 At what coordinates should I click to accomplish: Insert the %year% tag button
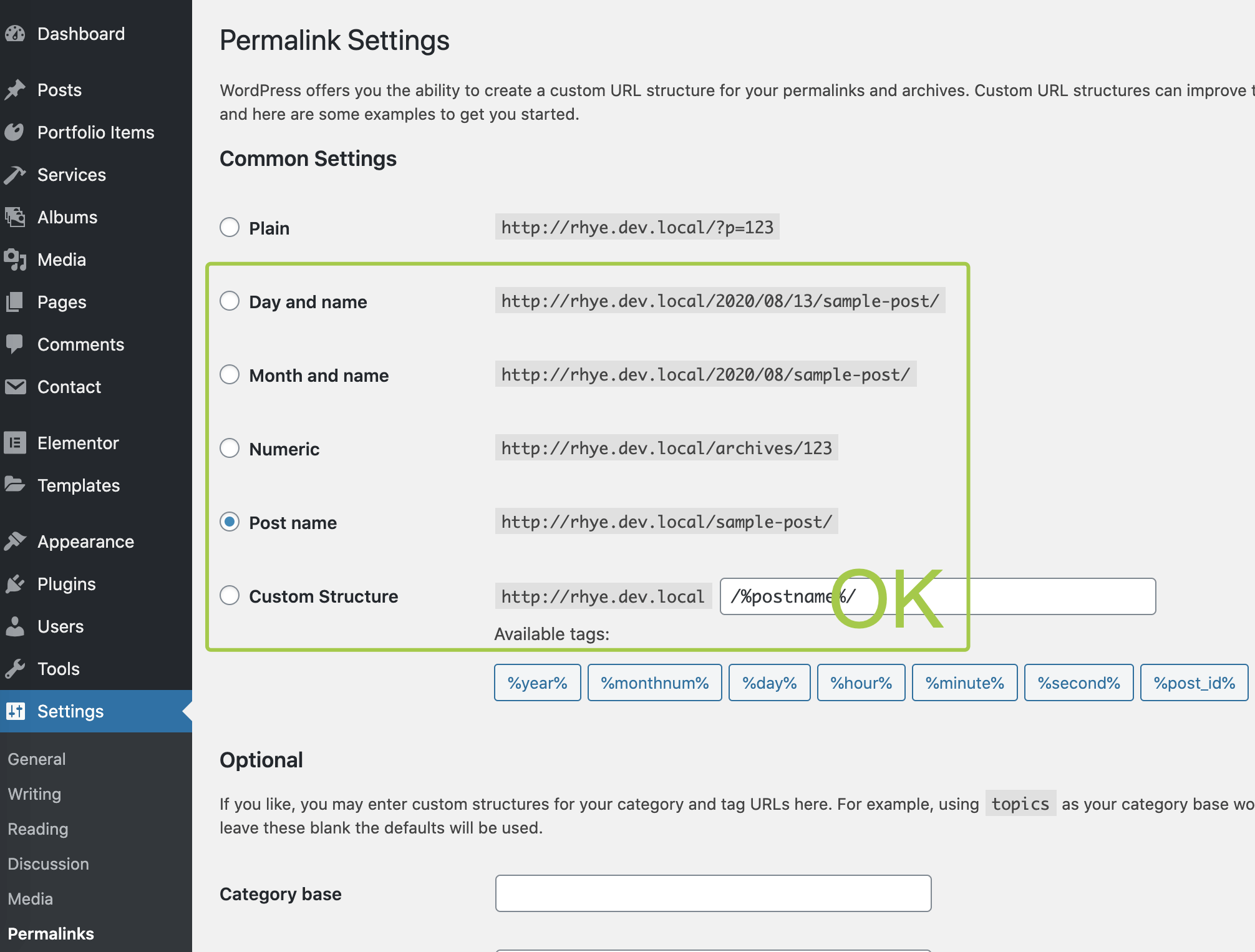click(x=537, y=683)
